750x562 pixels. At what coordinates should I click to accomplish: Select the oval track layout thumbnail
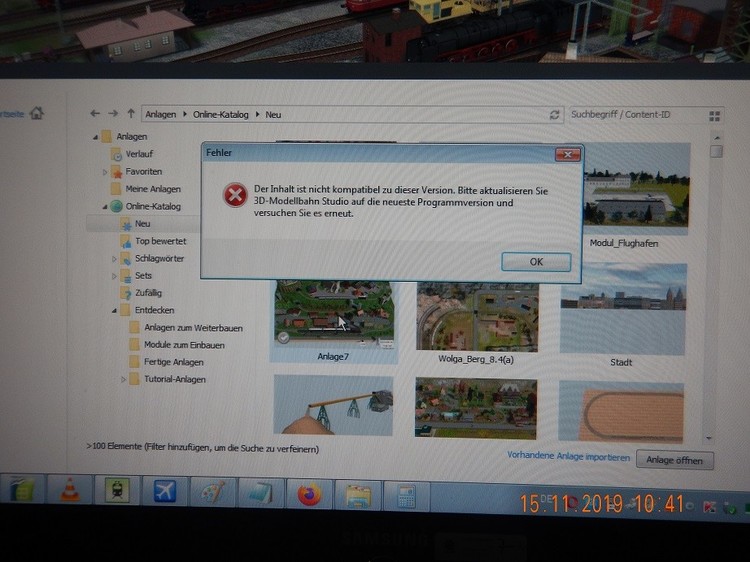click(621, 411)
